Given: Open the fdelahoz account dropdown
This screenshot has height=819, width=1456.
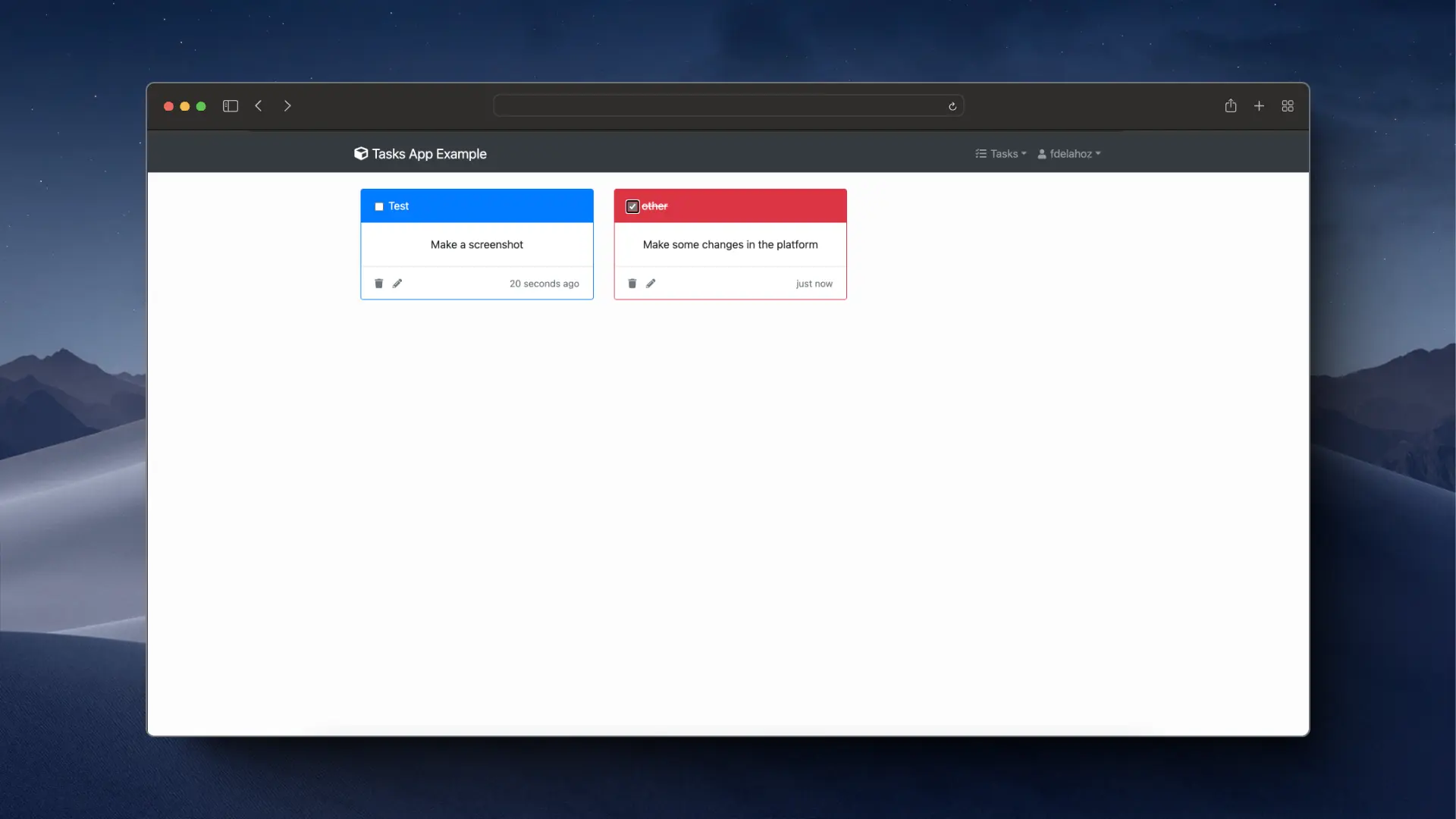Looking at the screenshot, I should click(1069, 153).
